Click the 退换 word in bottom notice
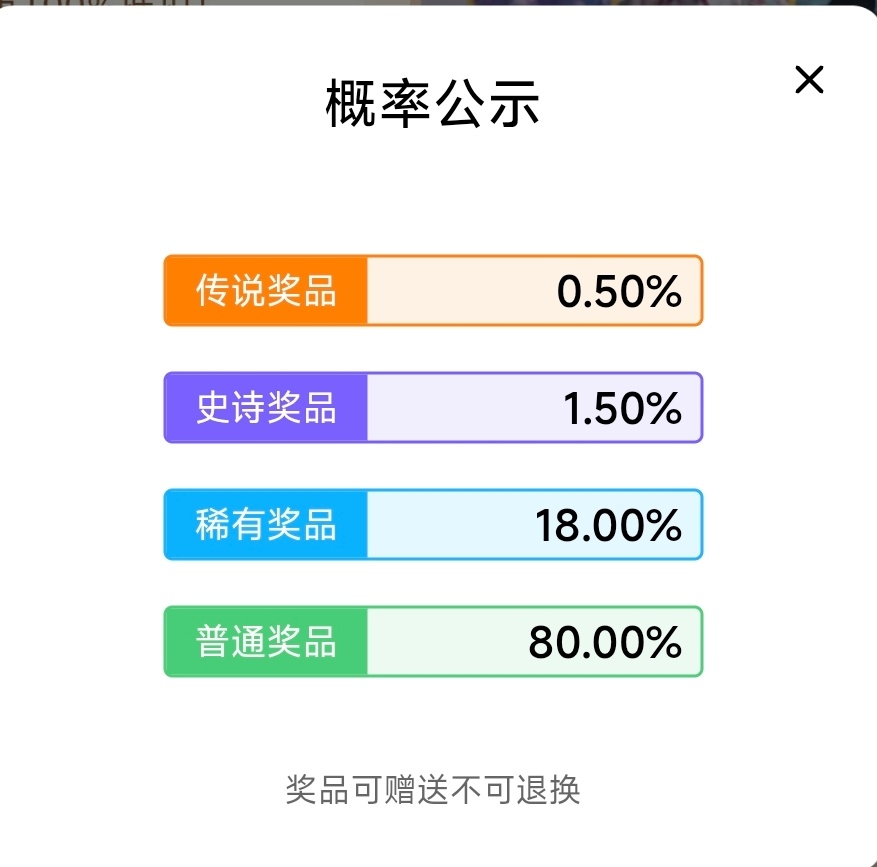This screenshot has width=877, height=867. [x=548, y=790]
